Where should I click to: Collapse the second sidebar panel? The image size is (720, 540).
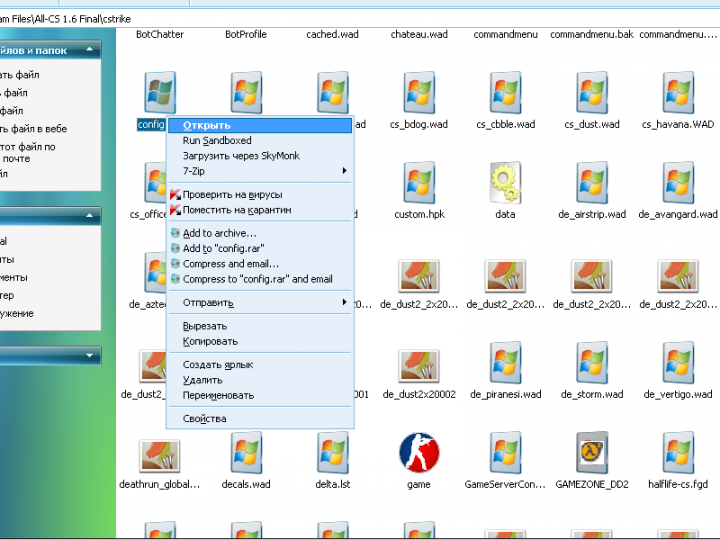(90, 215)
